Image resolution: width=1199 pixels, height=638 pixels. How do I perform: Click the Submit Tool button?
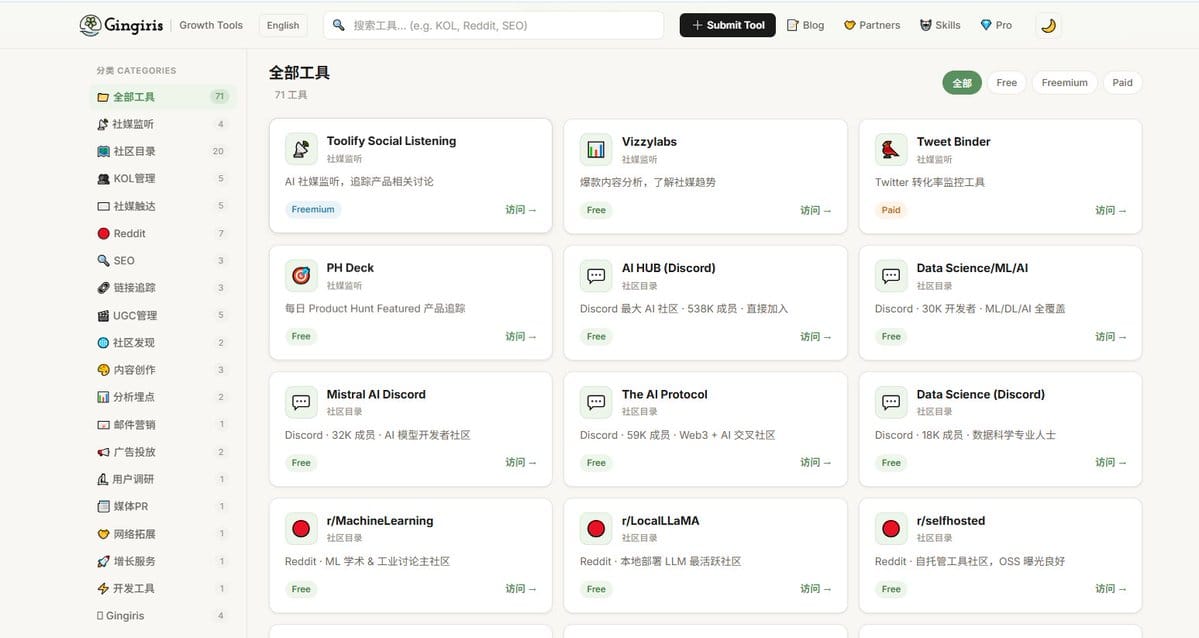click(727, 25)
